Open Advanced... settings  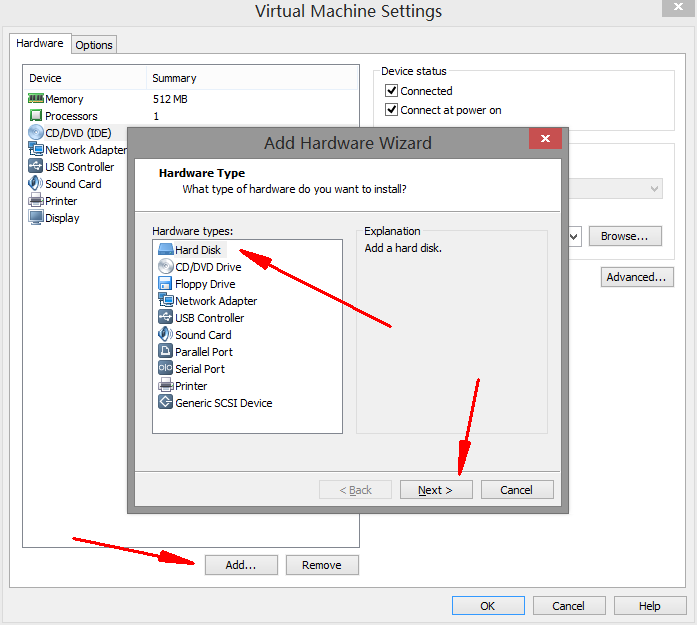point(637,277)
